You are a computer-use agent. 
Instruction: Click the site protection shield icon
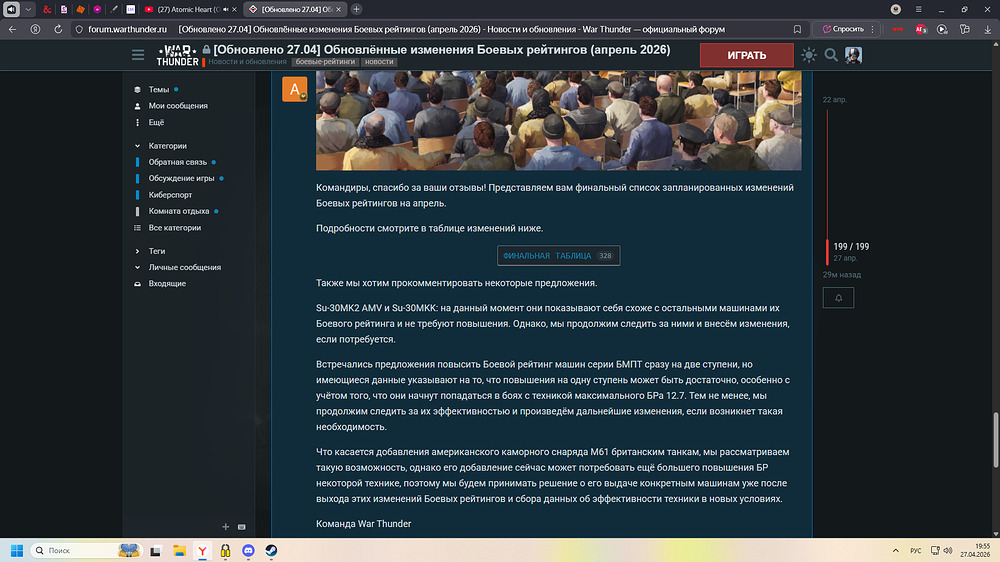point(79,29)
